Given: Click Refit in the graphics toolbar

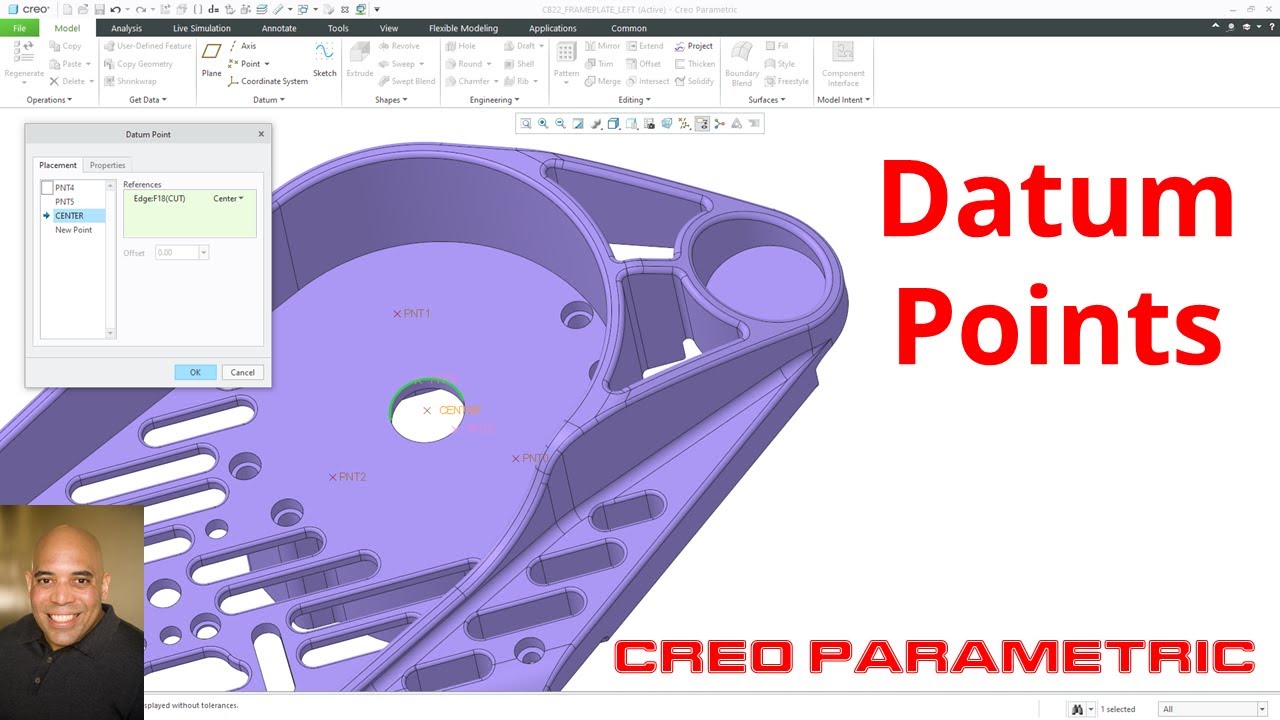Looking at the screenshot, I should pos(525,124).
